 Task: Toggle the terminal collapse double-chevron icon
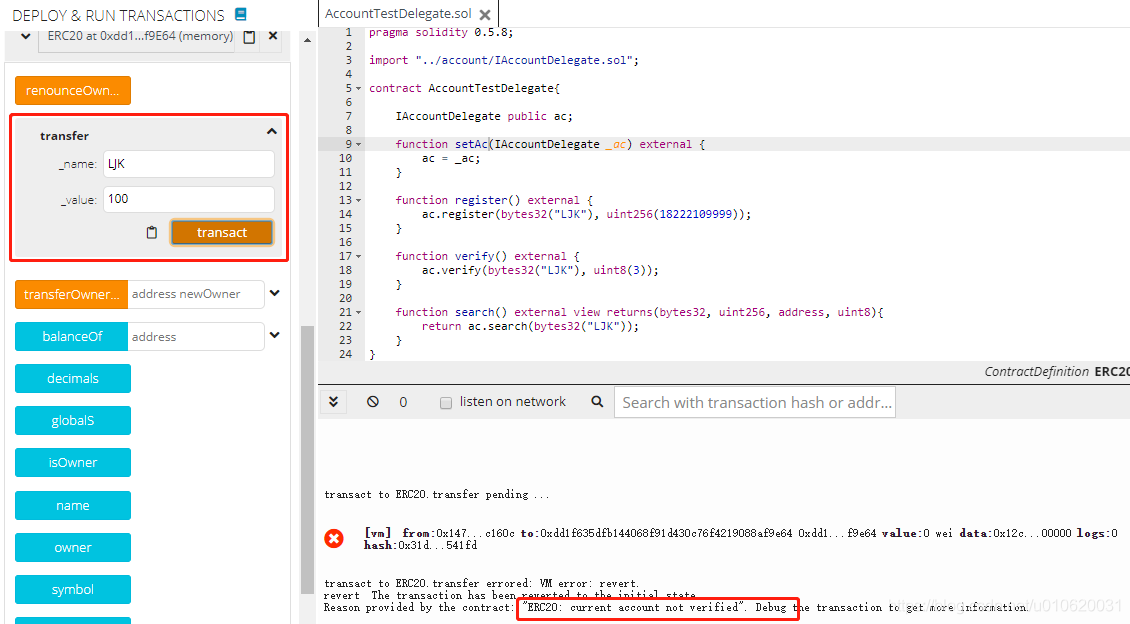(x=334, y=402)
